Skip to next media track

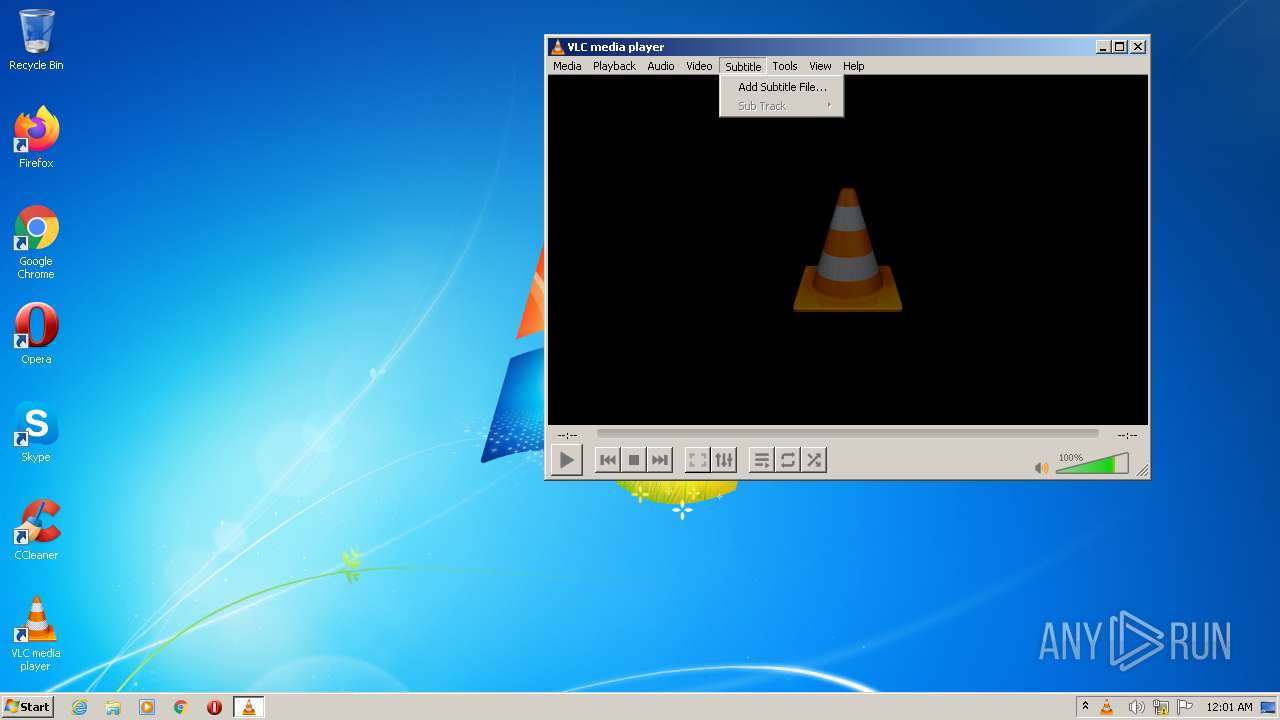pos(659,460)
